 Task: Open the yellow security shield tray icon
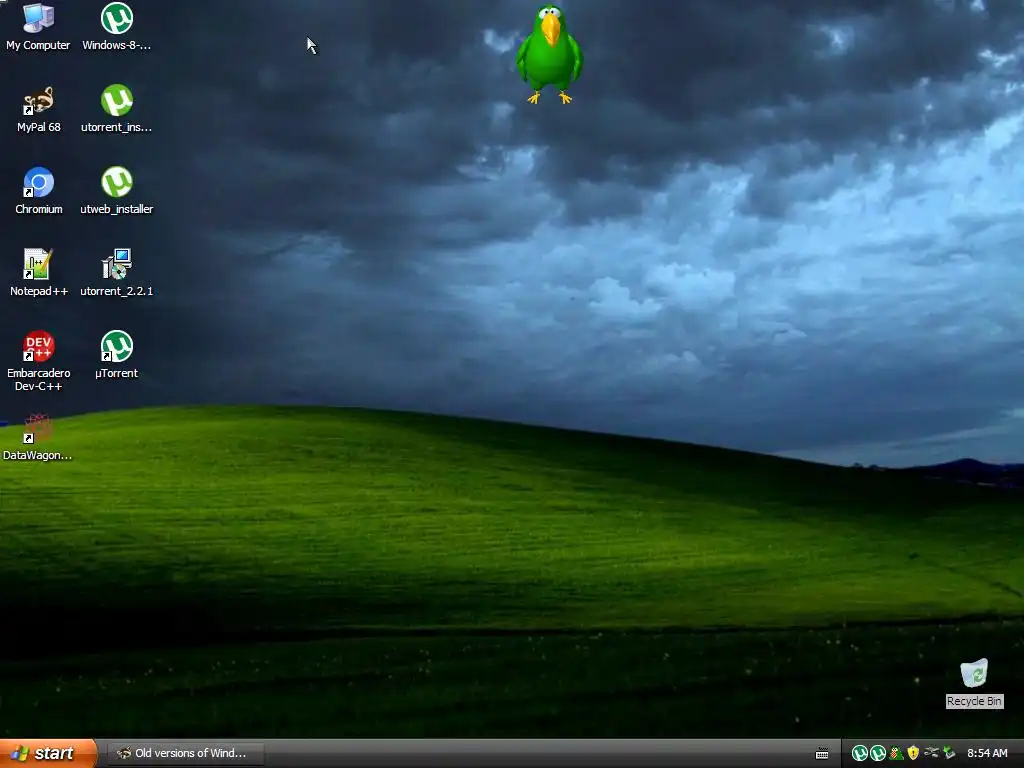[913, 753]
